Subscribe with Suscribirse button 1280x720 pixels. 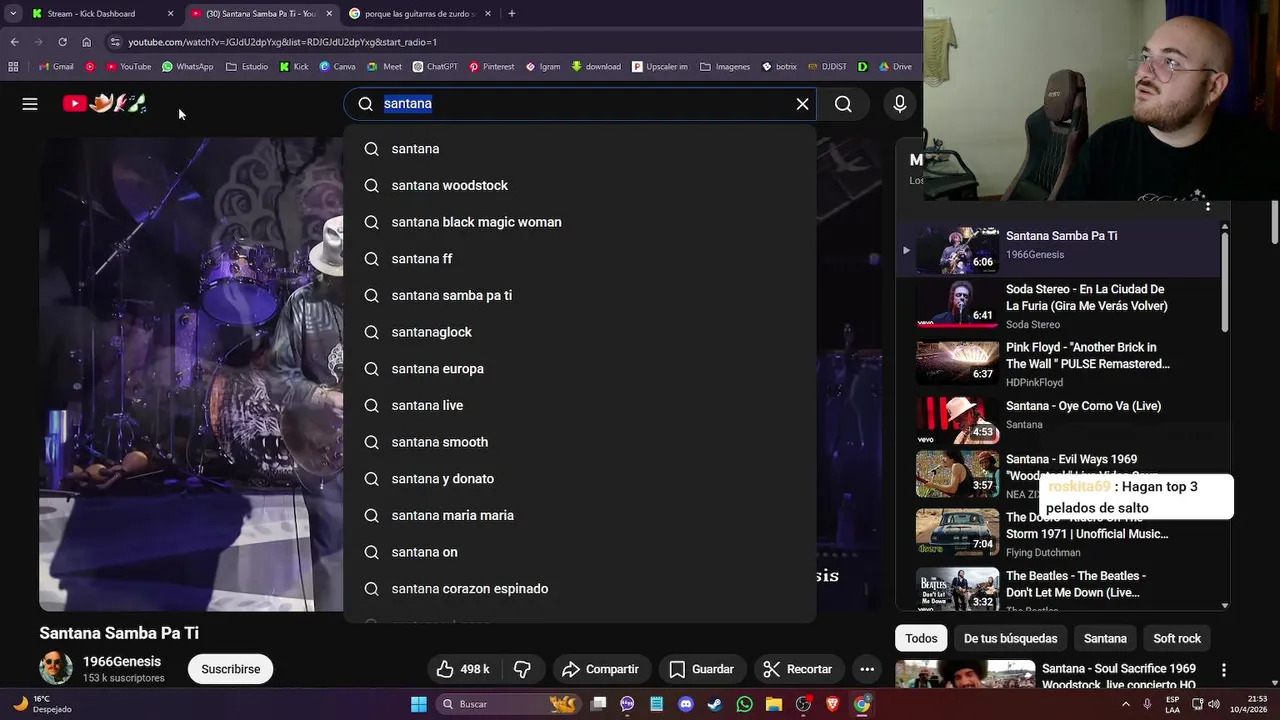pyautogui.click(x=231, y=669)
